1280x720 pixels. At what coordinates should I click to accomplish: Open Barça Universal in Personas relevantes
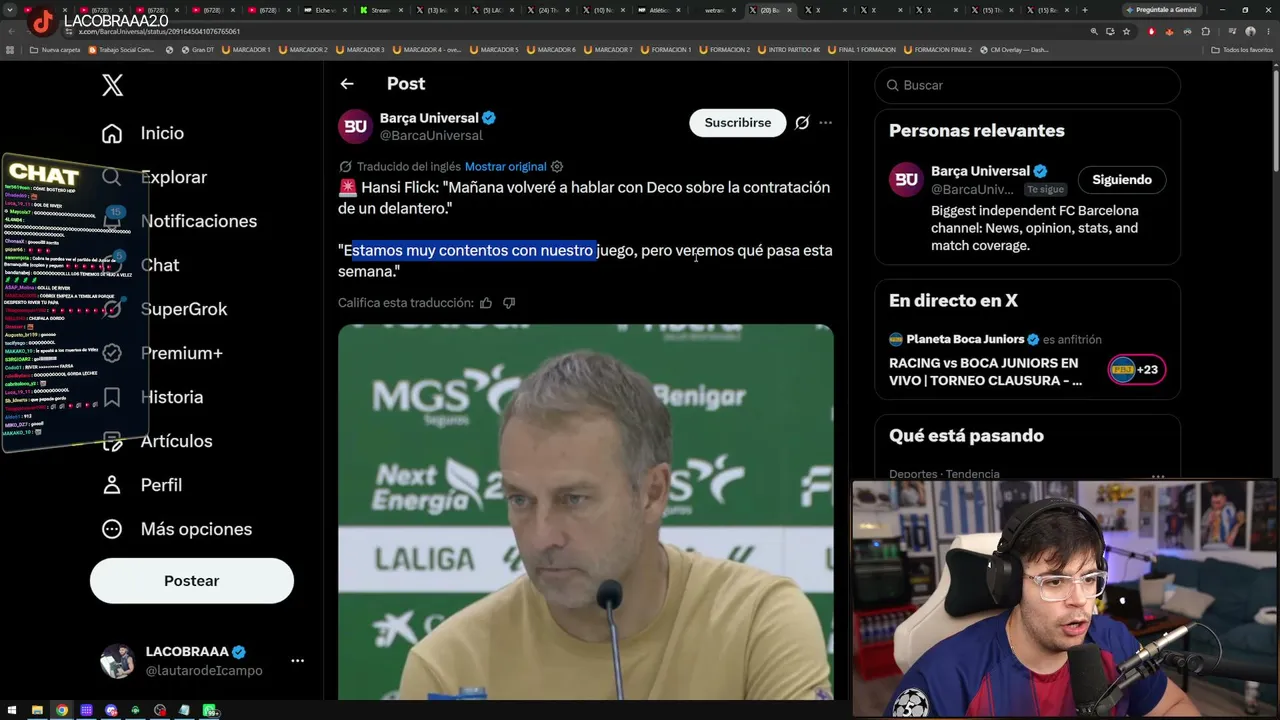[x=980, y=171]
